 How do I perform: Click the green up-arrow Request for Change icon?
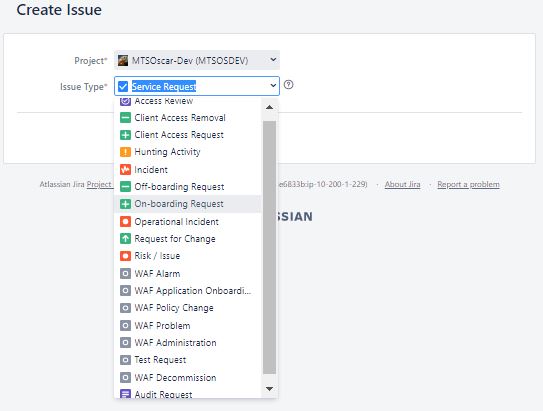point(125,239)
